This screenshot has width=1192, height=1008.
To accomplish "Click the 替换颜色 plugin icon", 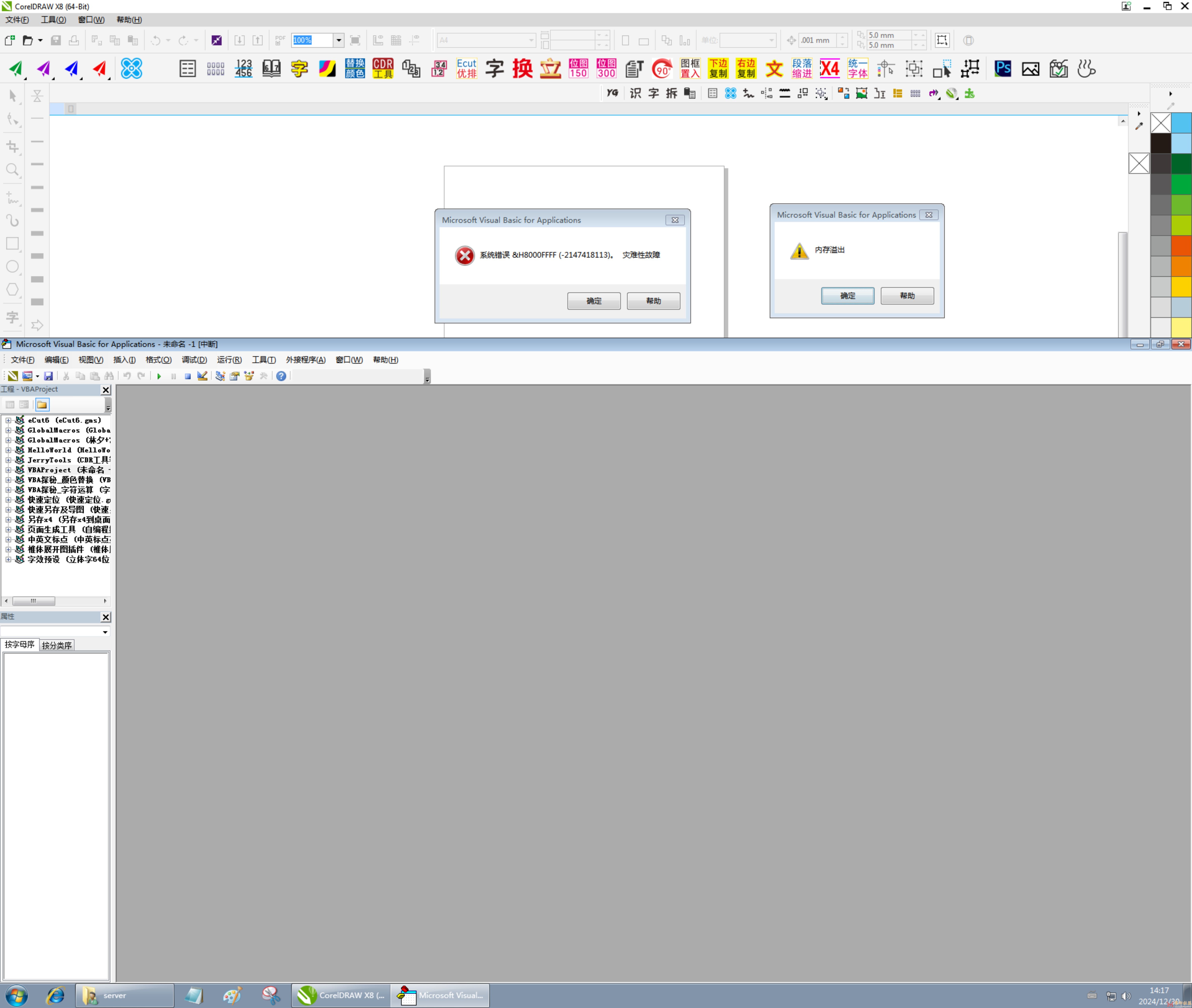I will click(355, 69).
